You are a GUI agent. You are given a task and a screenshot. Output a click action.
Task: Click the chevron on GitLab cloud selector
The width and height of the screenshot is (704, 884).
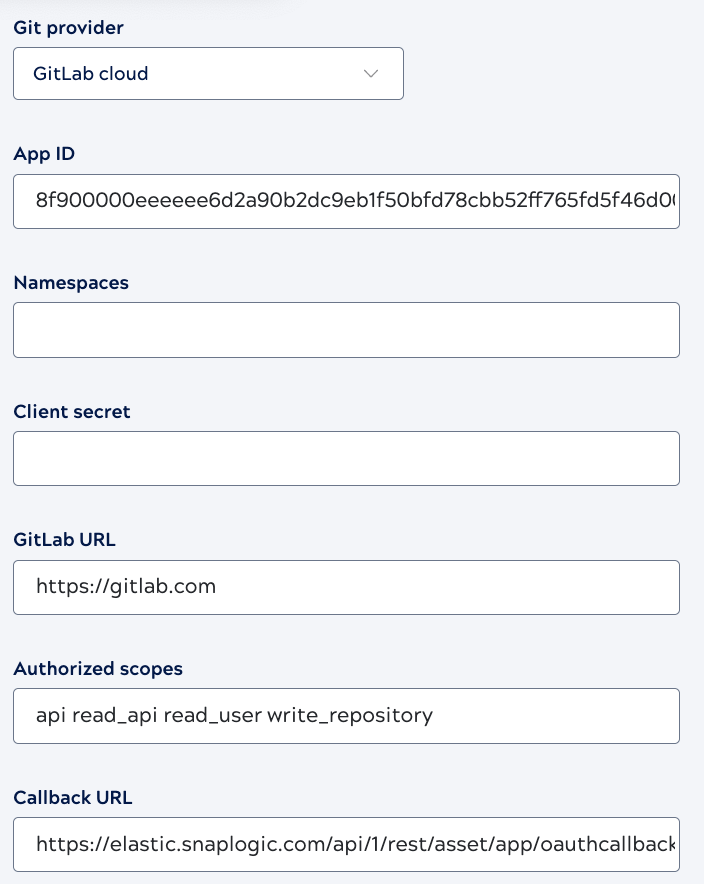tap(370, 73)
